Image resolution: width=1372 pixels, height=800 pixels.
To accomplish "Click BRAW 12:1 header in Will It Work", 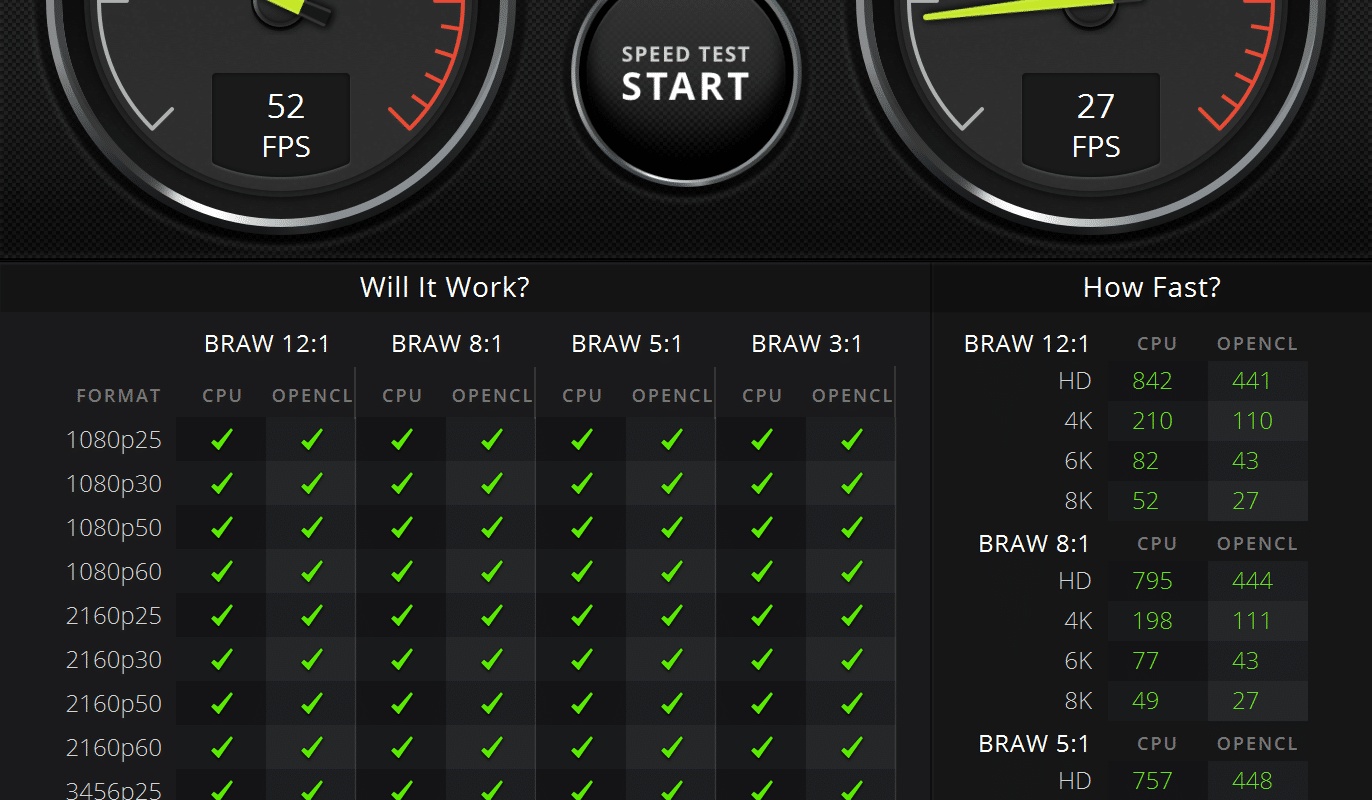I will 267,344.
